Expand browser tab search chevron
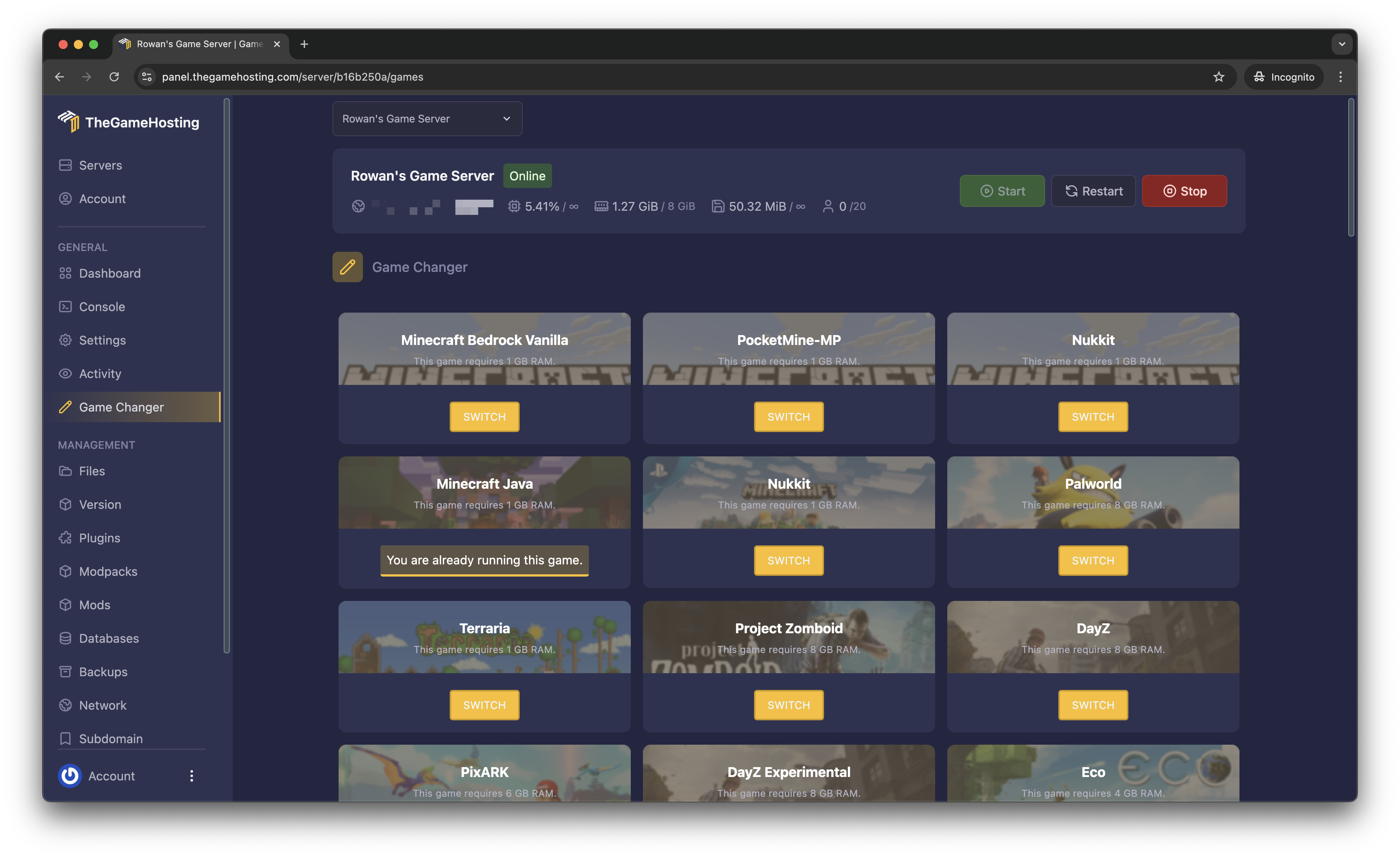1400x858 pixels. coord(1341,44)
